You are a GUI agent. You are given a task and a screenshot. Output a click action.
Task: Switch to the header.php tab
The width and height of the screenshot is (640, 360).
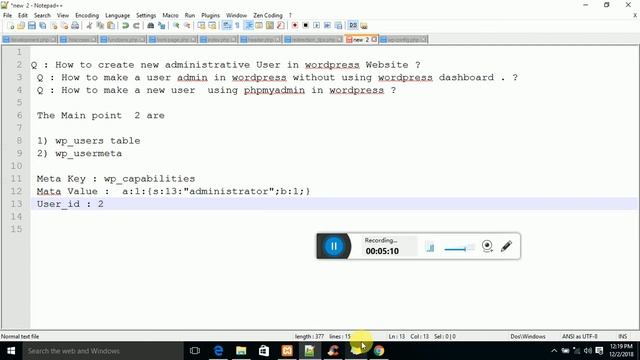click(x=260, y=40)
